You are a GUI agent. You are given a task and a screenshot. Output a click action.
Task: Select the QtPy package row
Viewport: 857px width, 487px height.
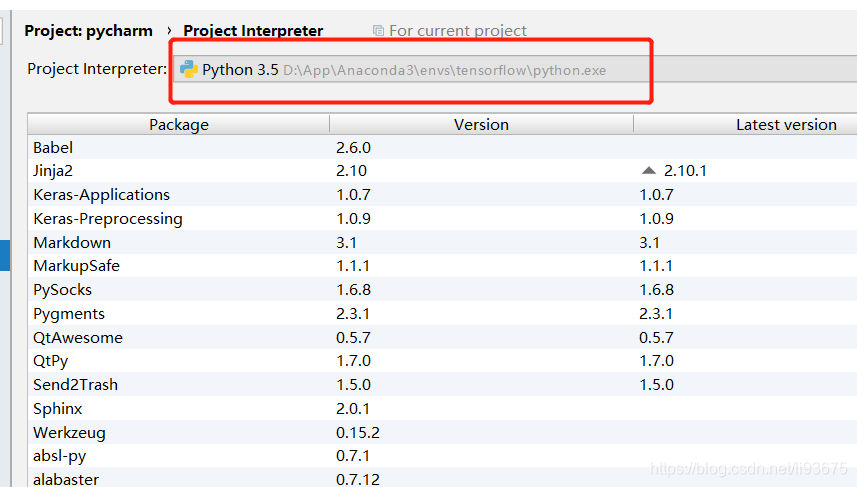[442, 361]
